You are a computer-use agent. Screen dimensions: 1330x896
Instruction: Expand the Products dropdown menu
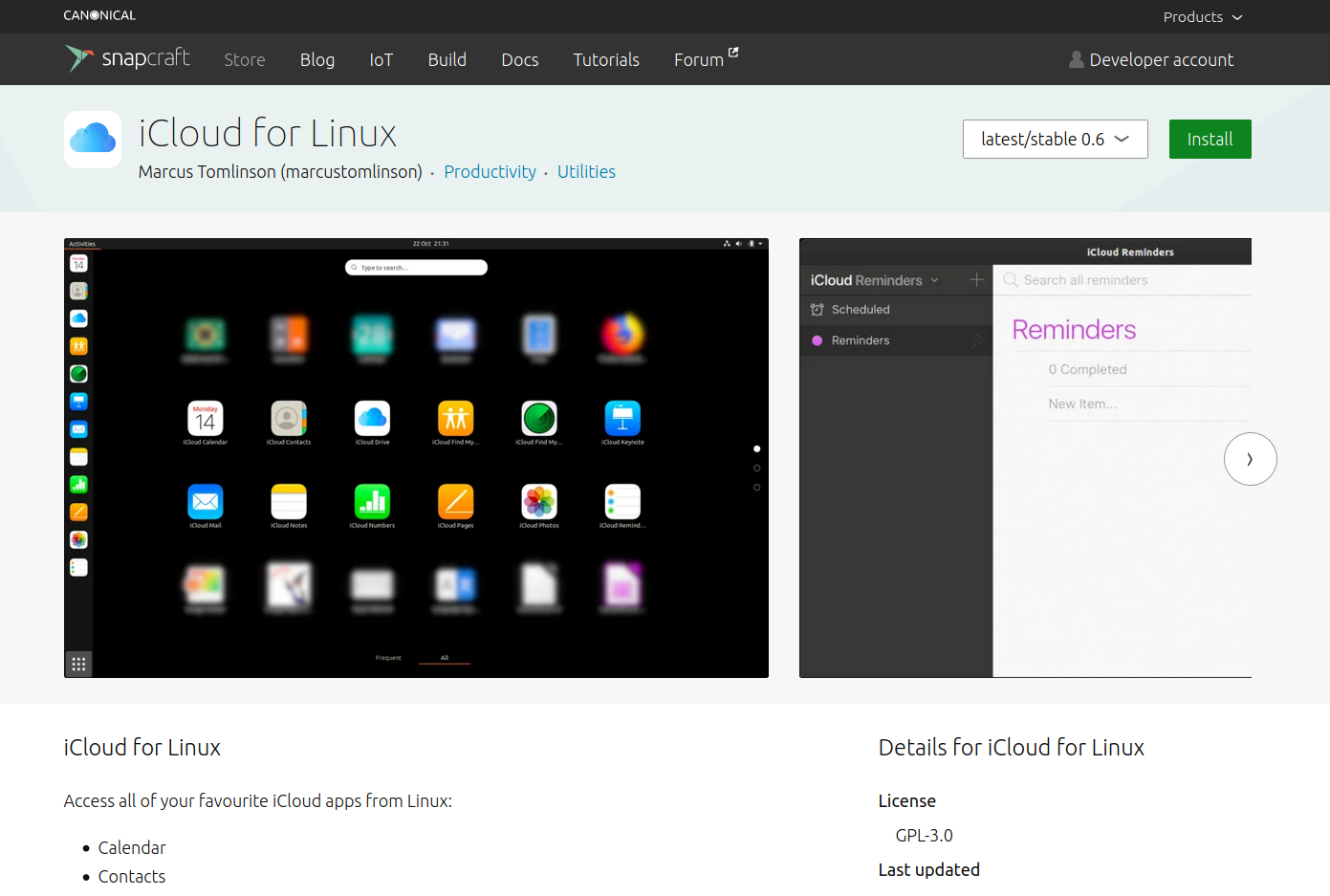pyautogui.click(x=1202, y=17)
